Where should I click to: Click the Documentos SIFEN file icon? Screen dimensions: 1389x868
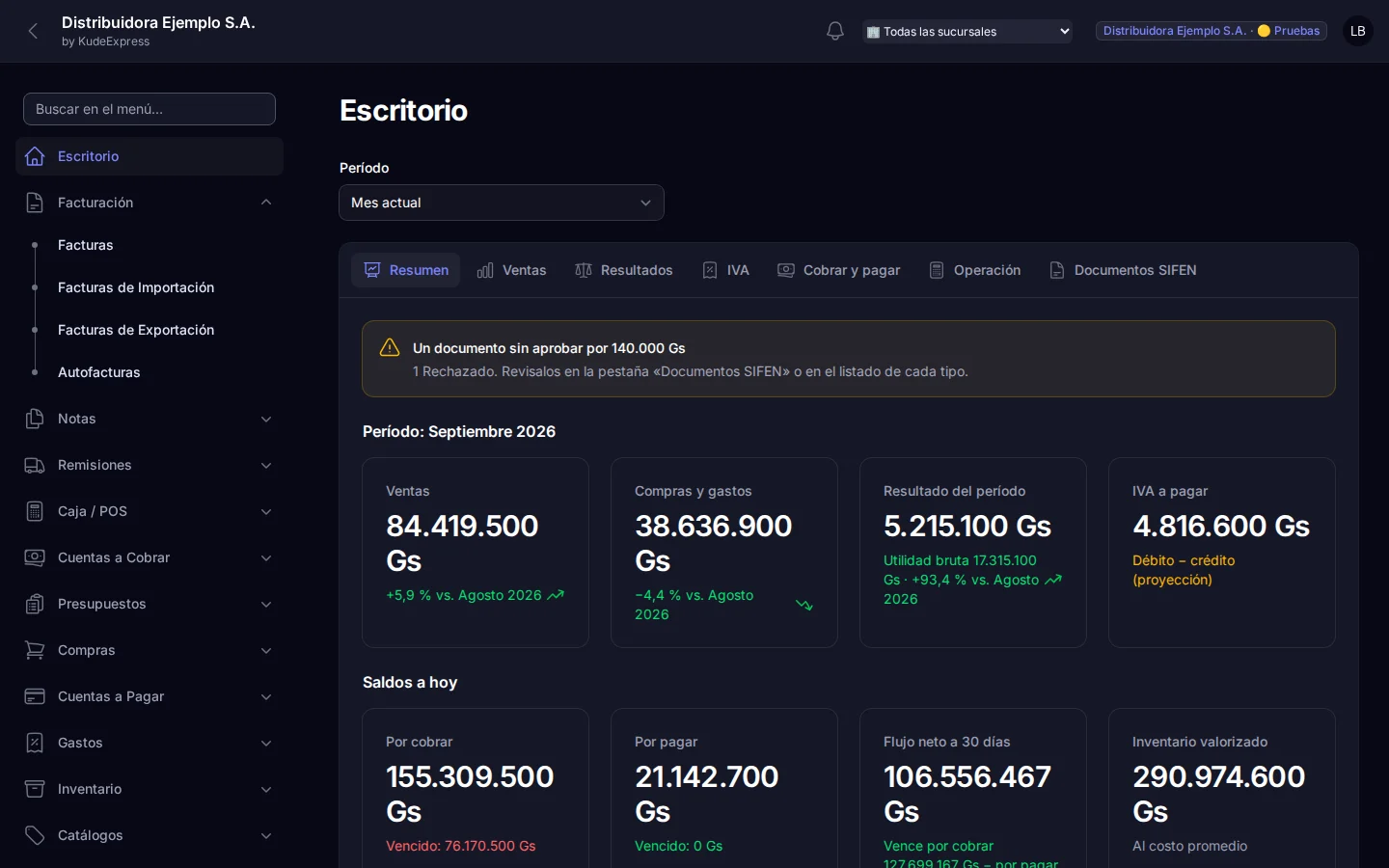coord(1057,270)
